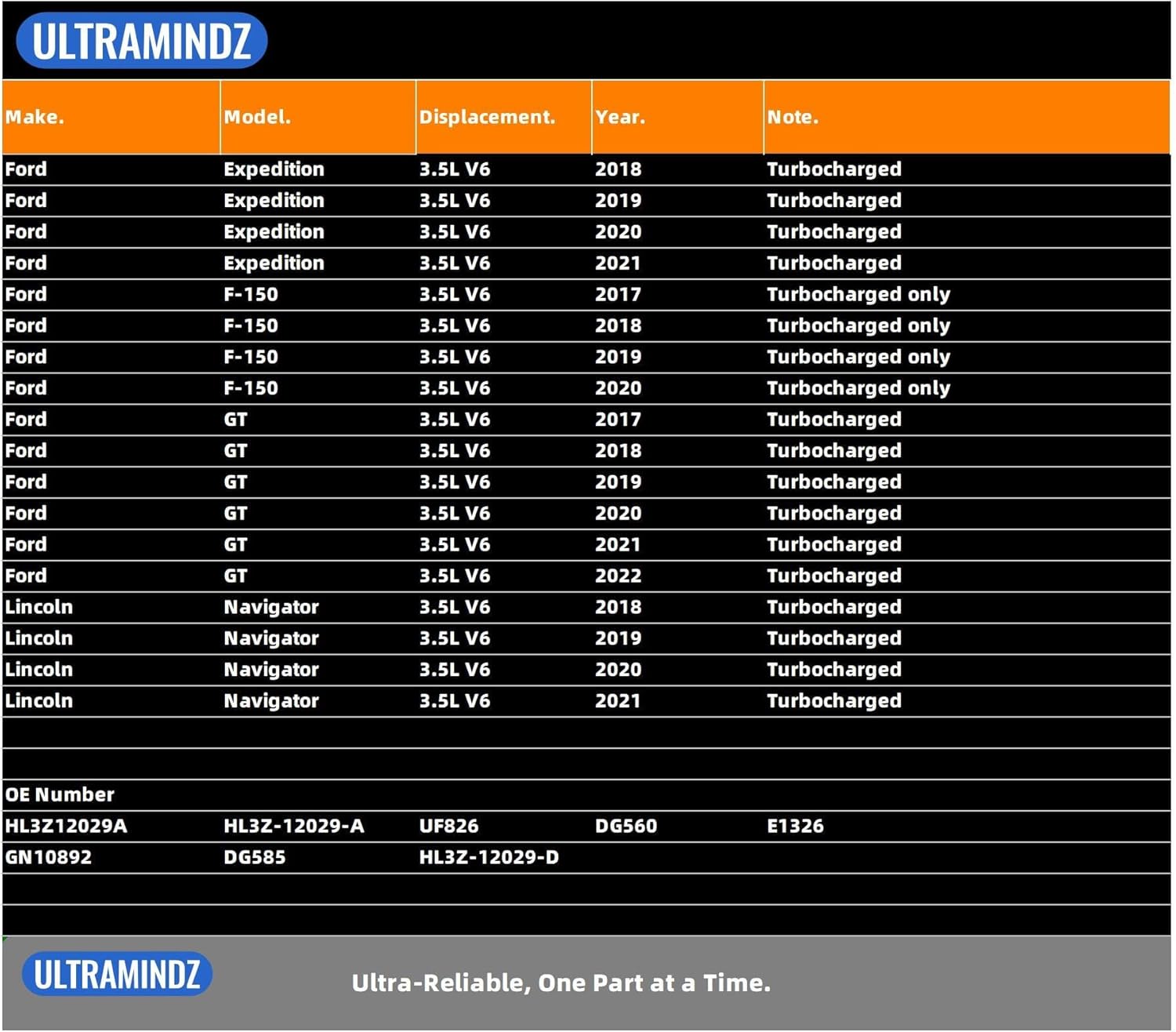Image resolution: width=1176 pixels, height=1032 pixels.
Task: Click year 2021 in Navigator row
Action: tap(618, 702)
